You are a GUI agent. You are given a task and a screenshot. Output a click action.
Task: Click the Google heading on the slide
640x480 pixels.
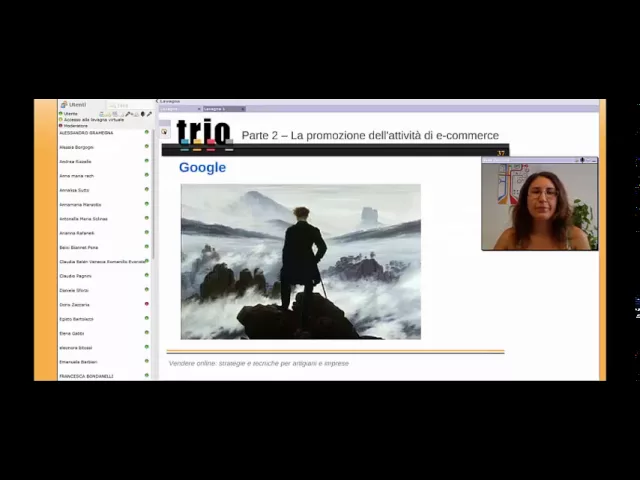(202, 167)
